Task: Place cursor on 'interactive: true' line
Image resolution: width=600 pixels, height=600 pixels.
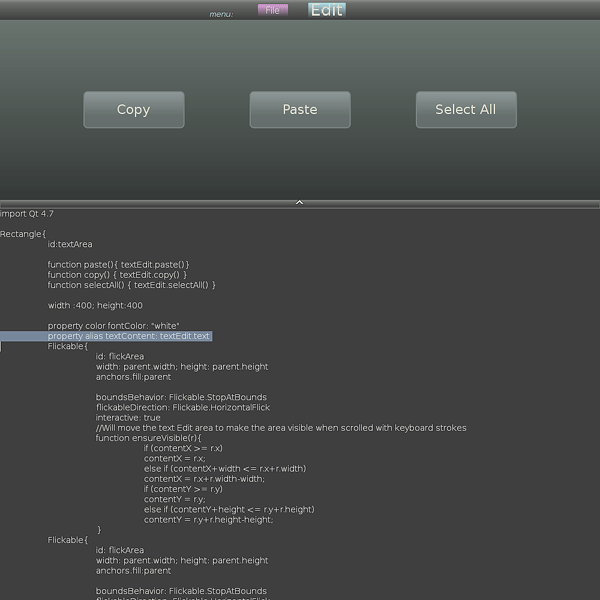Action: (128, 418)
